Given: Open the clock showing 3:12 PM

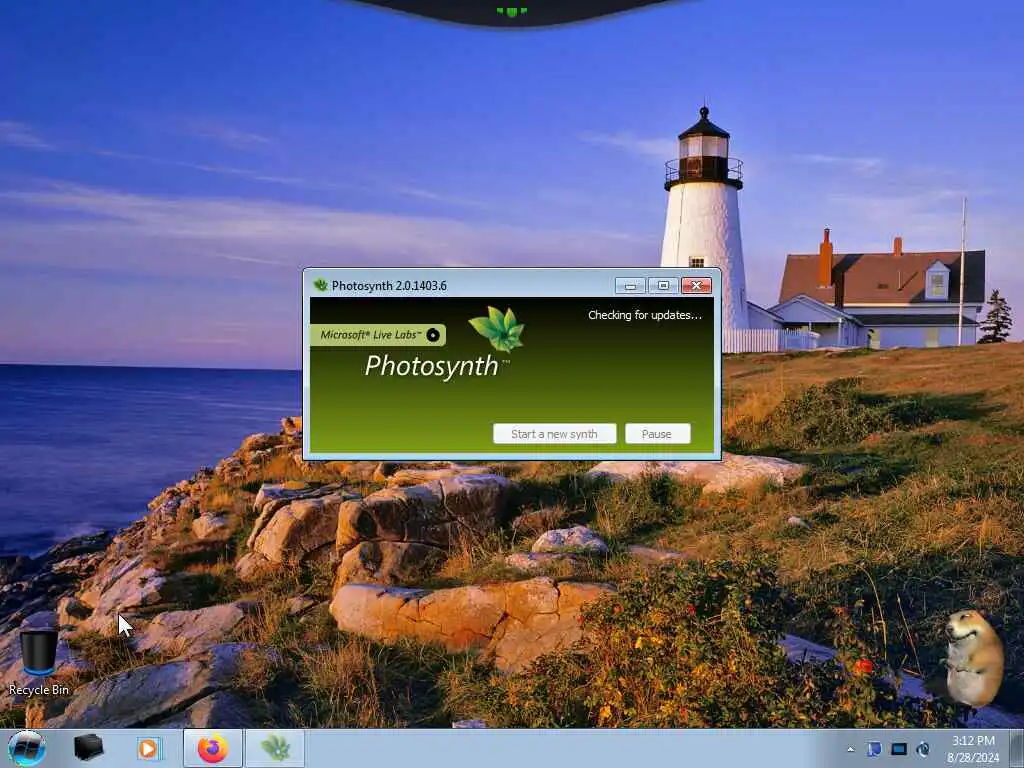Looking at the screenshot, I should 973,749.
